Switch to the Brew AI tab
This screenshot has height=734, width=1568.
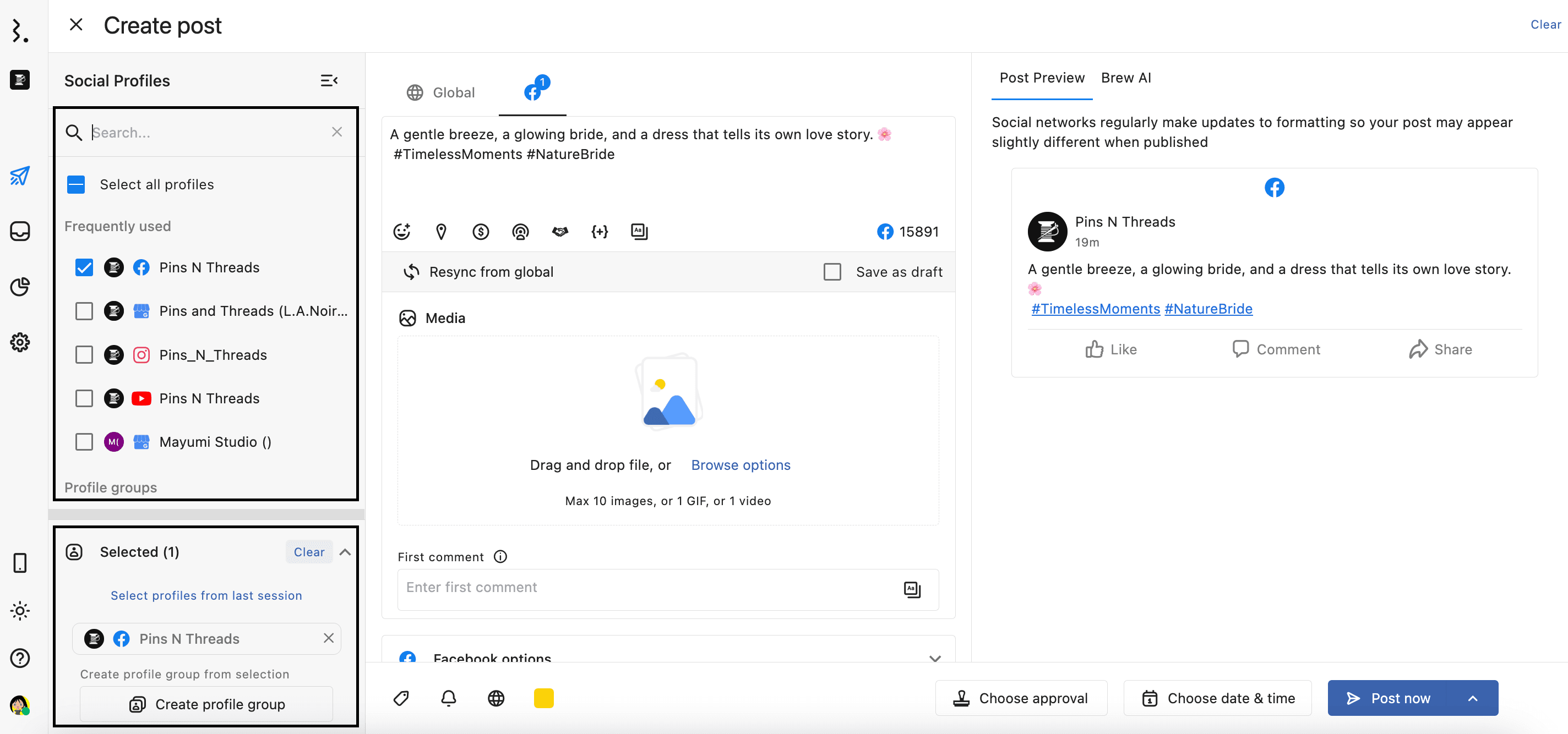(x=1125, y=78)
